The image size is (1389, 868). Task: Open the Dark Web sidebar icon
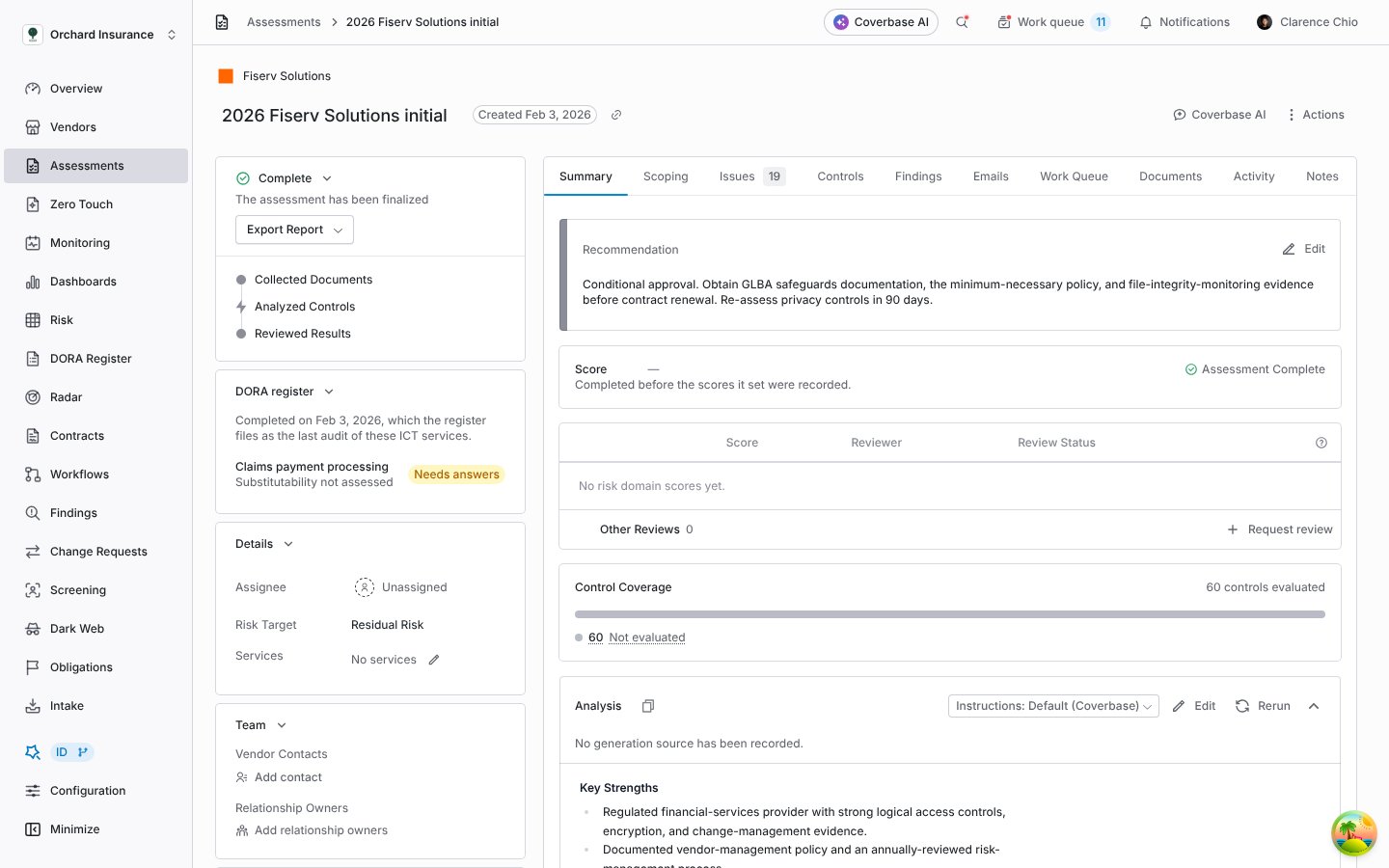point(33,629)
